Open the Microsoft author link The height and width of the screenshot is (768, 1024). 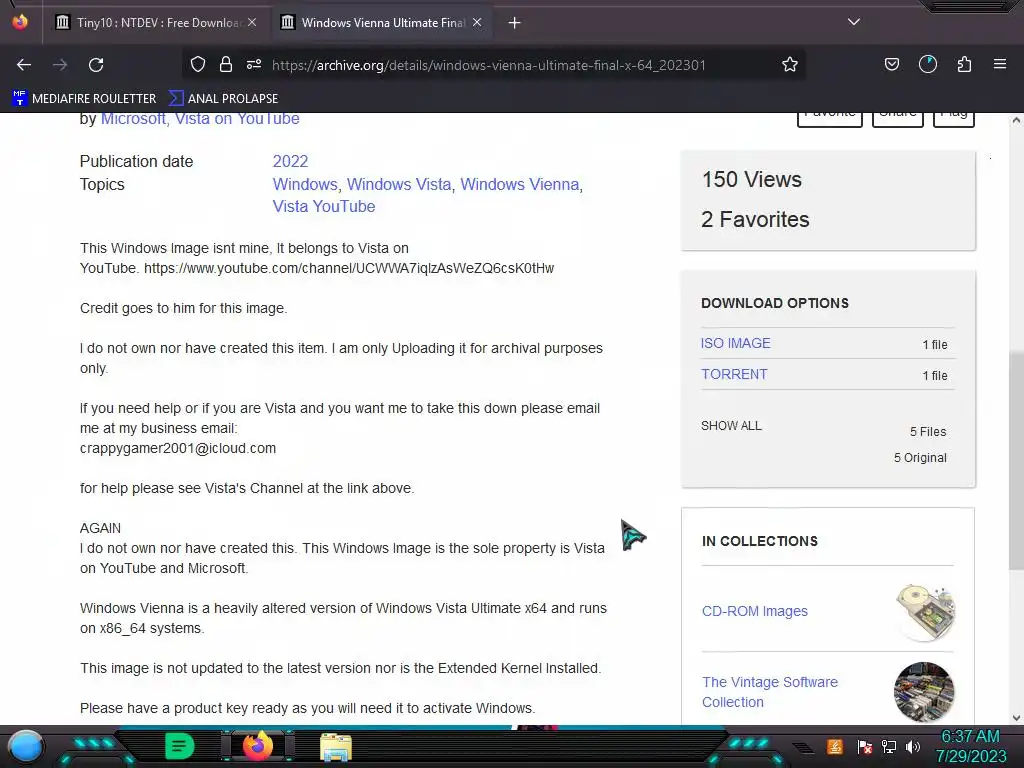coord(133,119)
